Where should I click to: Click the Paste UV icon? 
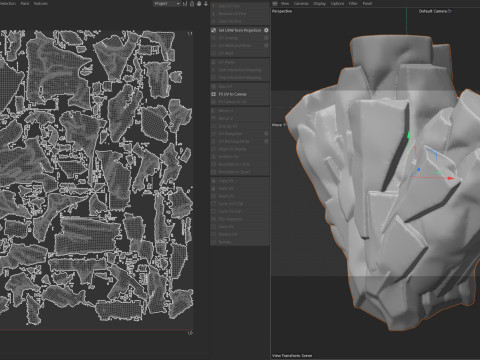(214, 188)
